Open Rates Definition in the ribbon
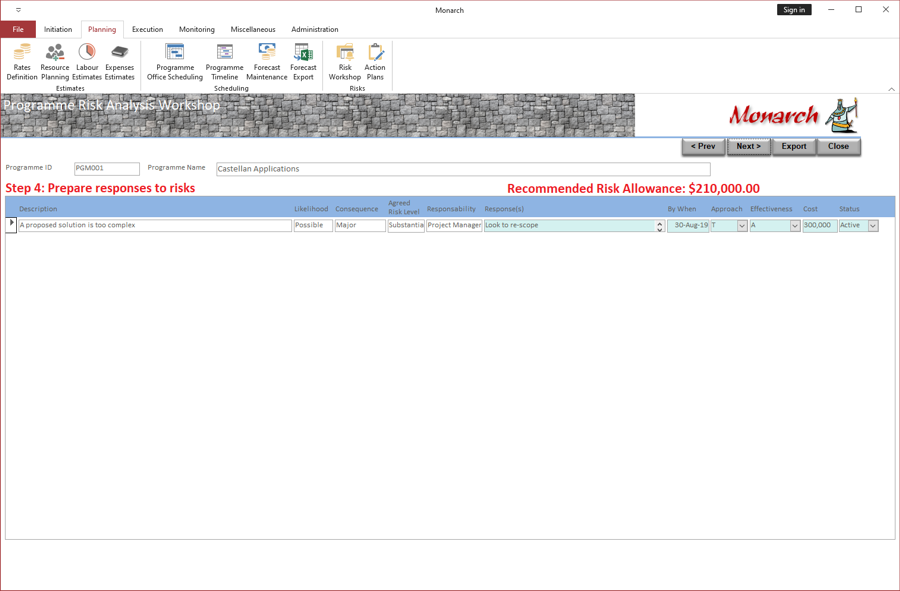The width and height of the screenshot is (900, 591). pyautogui.click(x=22, y=62)
